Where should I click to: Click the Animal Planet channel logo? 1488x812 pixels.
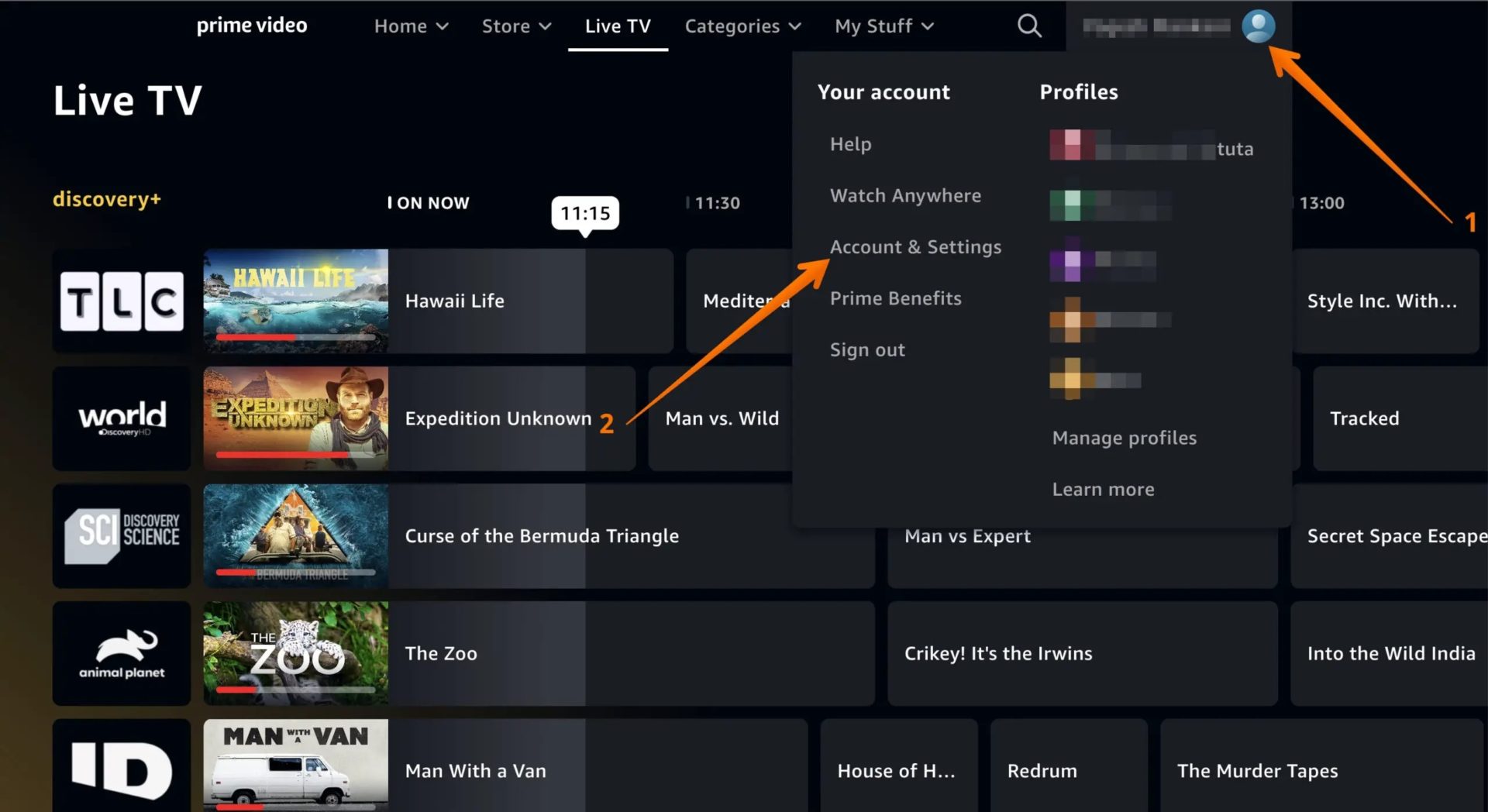[x=121, y=653]
